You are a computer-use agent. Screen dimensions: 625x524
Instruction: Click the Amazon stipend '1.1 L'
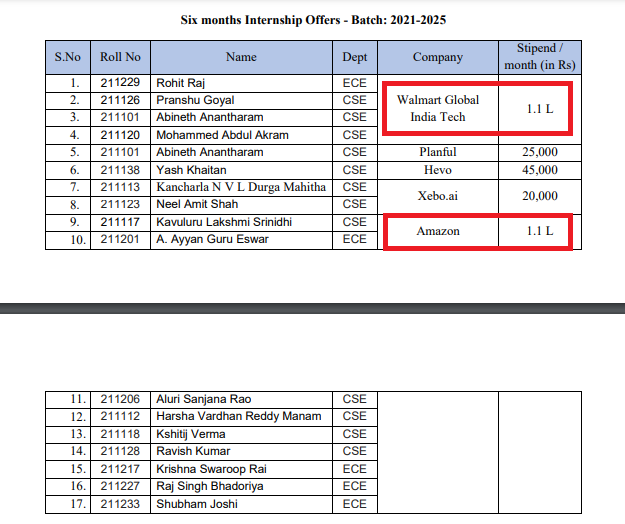(x=540, y=231)
